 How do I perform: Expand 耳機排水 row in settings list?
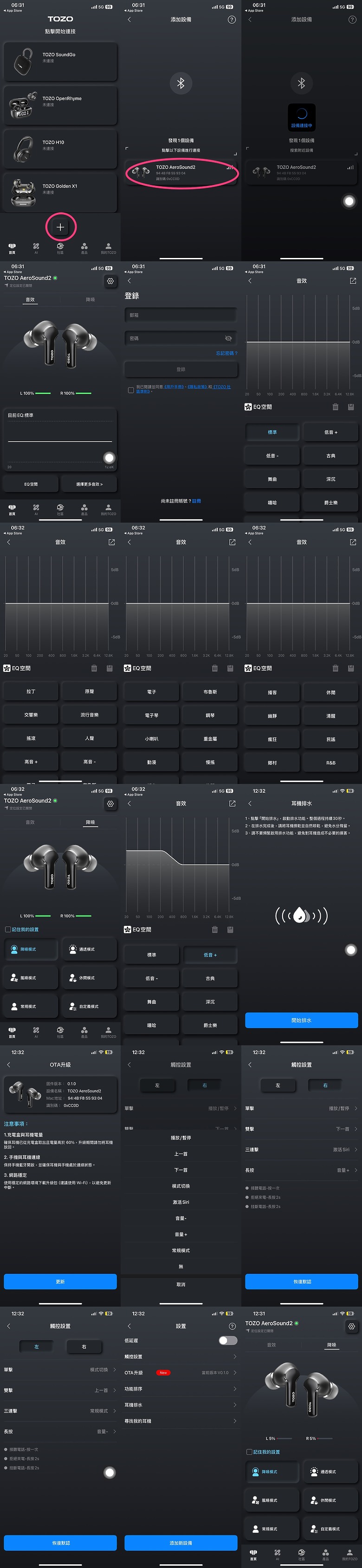point(181,1405)
